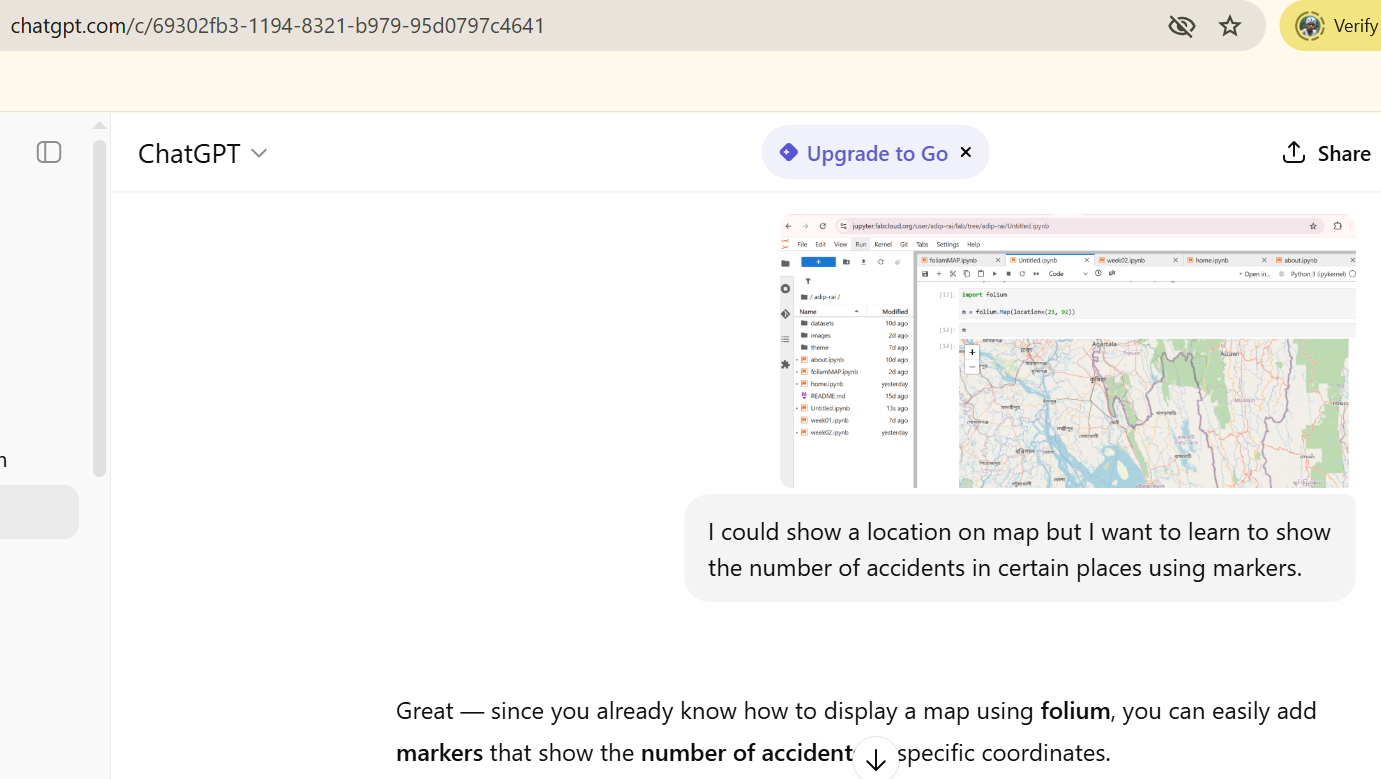Click the sidebar scroll-up arrow
This screenshot has height=779, width=1381.
click(x=99, y=126)
